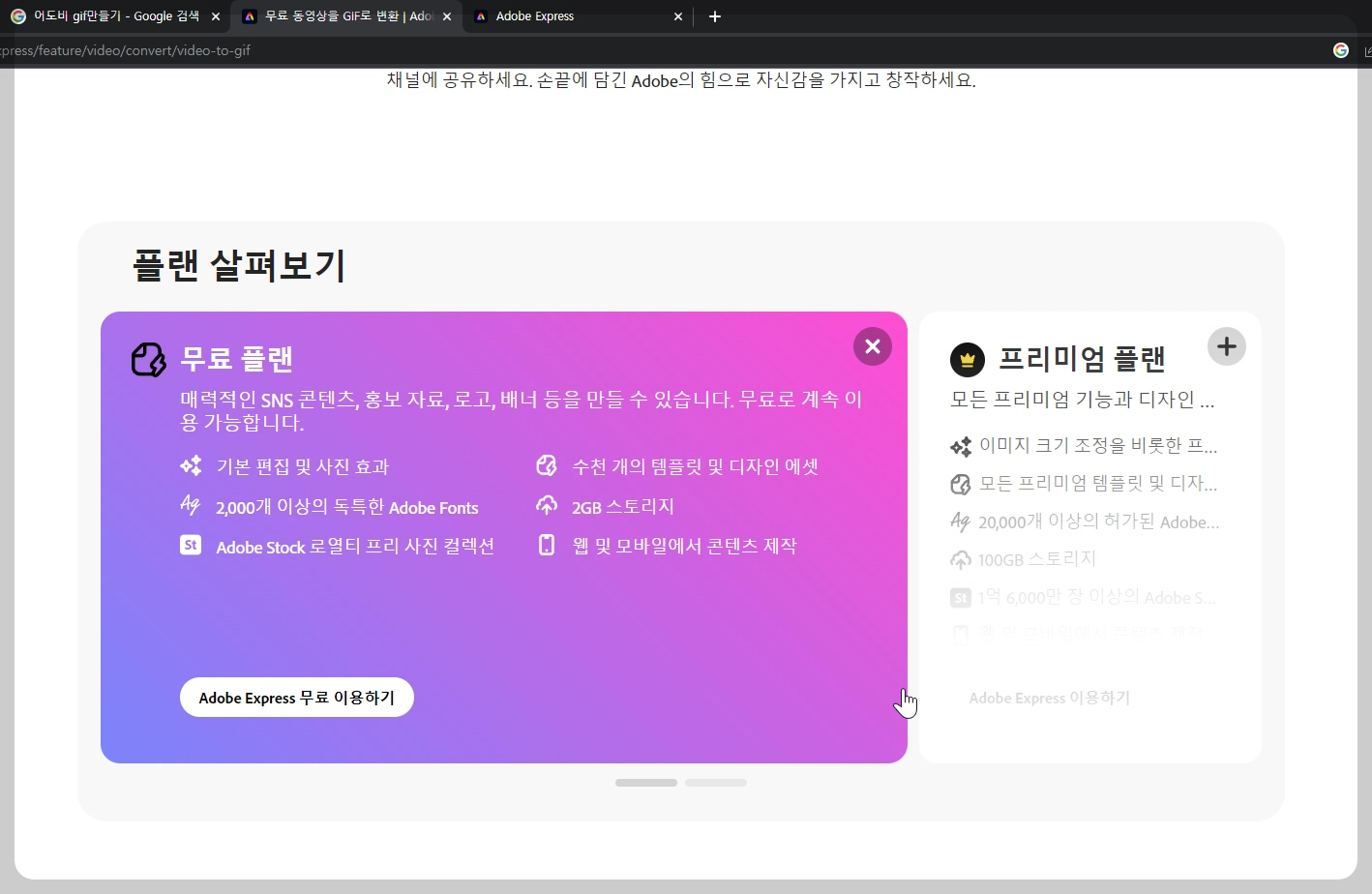
Task: Open a new browser tab
Action: (715, 16)
